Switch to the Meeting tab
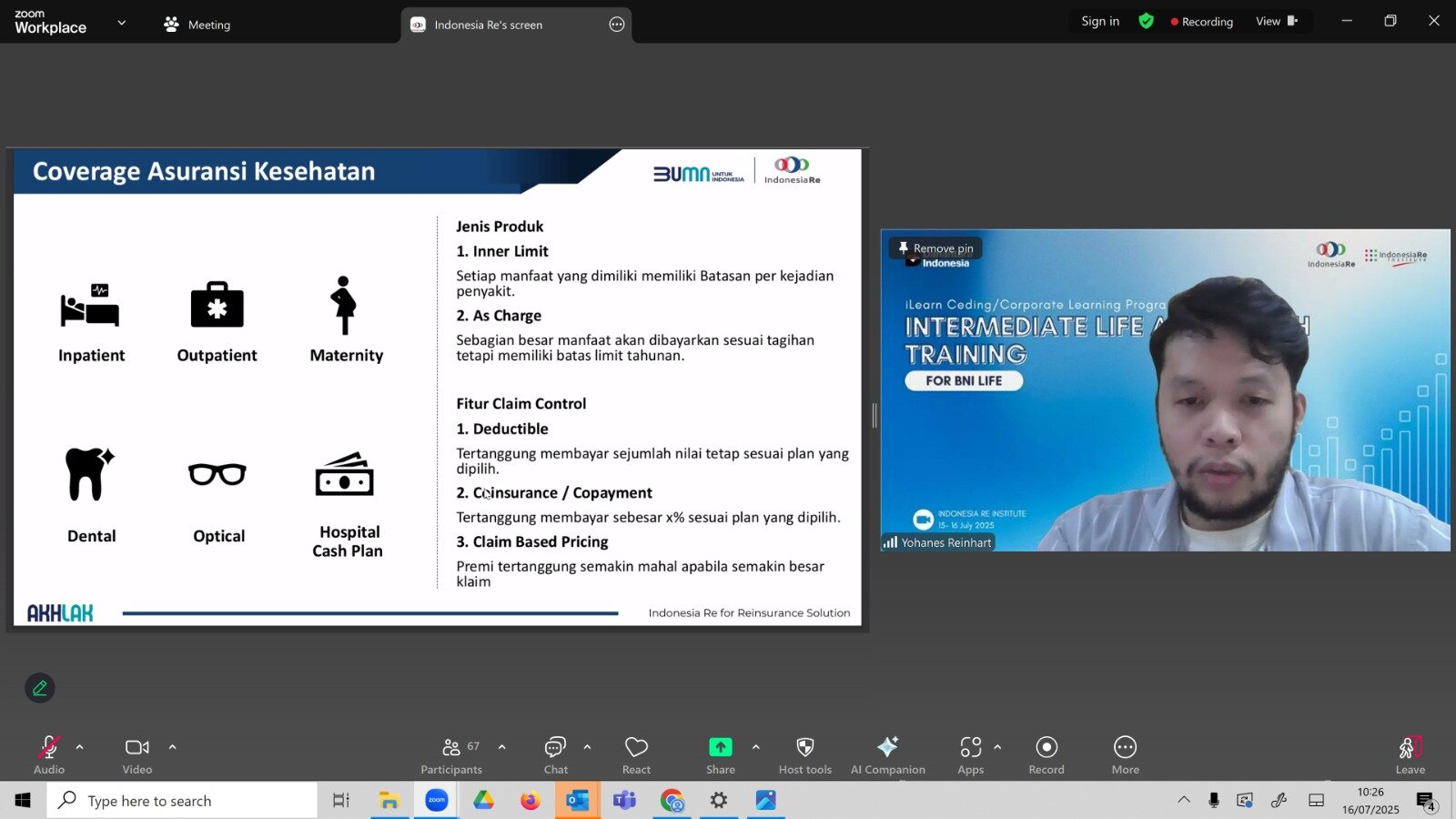 [x=197, y=25]
